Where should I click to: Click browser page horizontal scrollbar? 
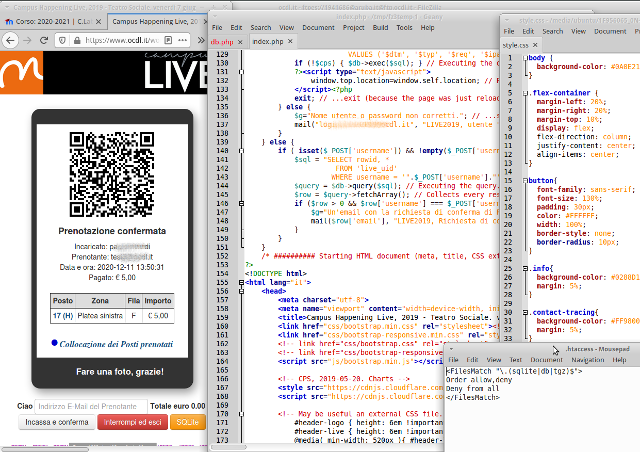click(x=44, y=449)
